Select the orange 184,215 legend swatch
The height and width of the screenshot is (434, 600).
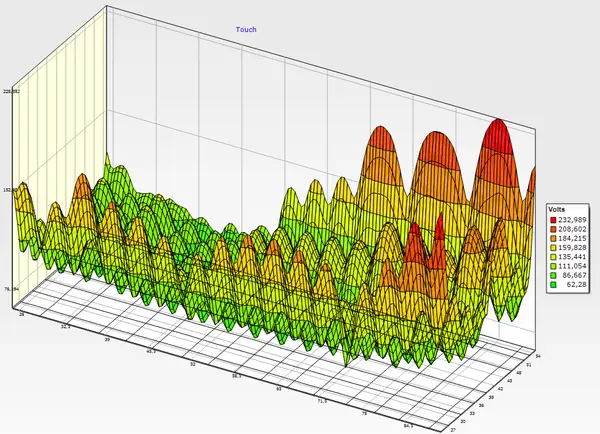tap(553, 238)
